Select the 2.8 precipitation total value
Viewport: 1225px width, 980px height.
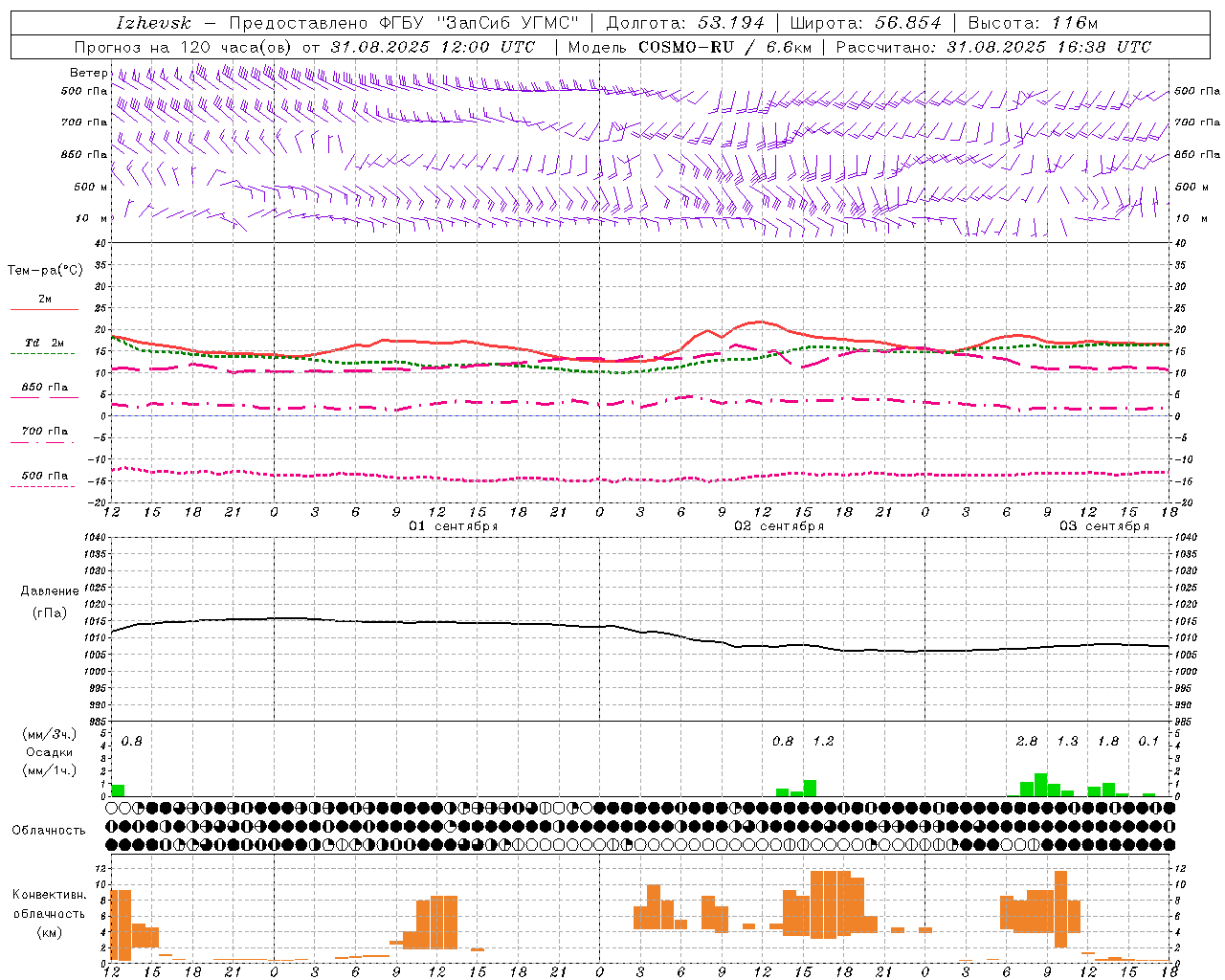pyautogui.click(x=1027, y=741)
